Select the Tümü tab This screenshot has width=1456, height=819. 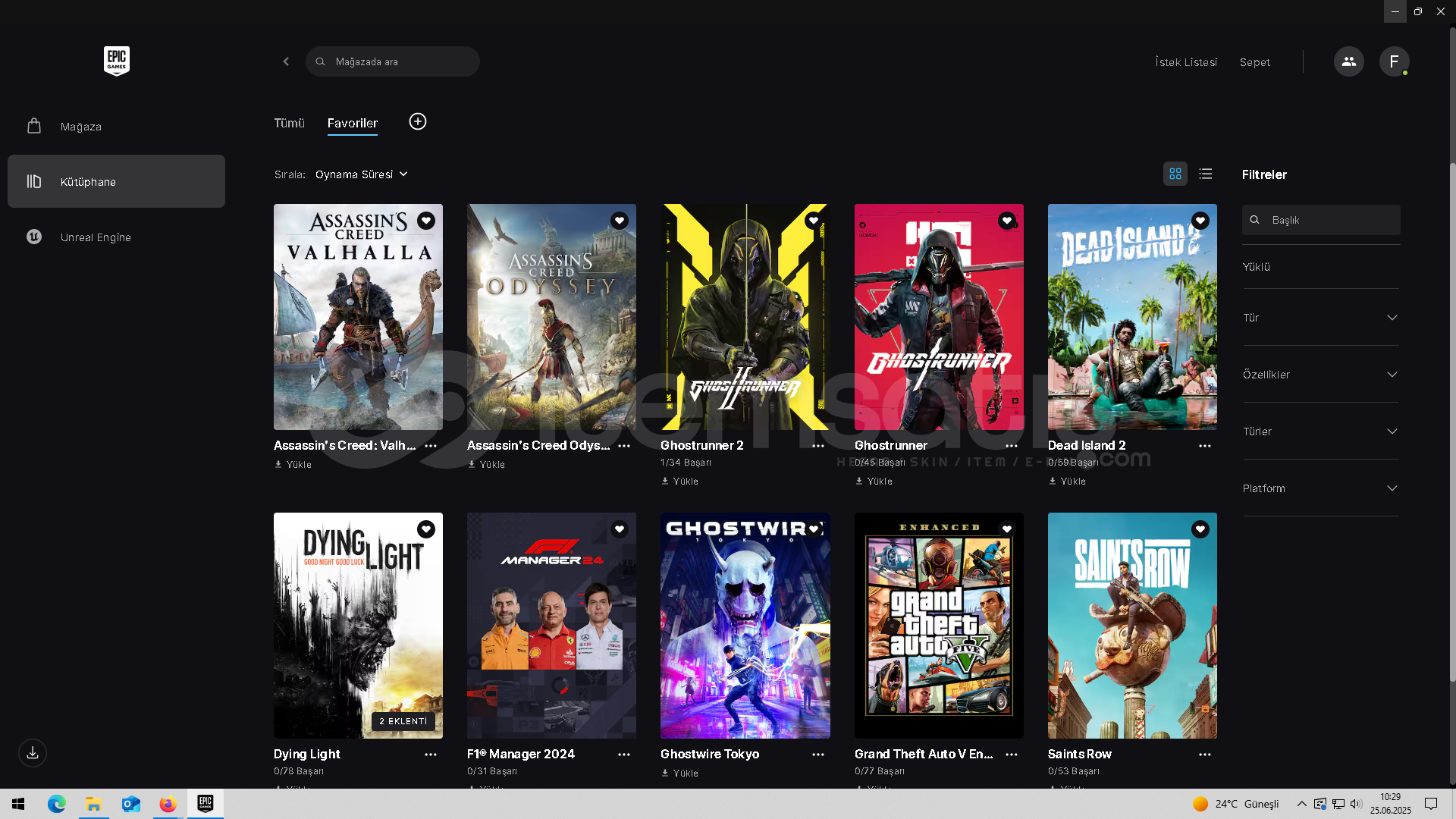289,123
